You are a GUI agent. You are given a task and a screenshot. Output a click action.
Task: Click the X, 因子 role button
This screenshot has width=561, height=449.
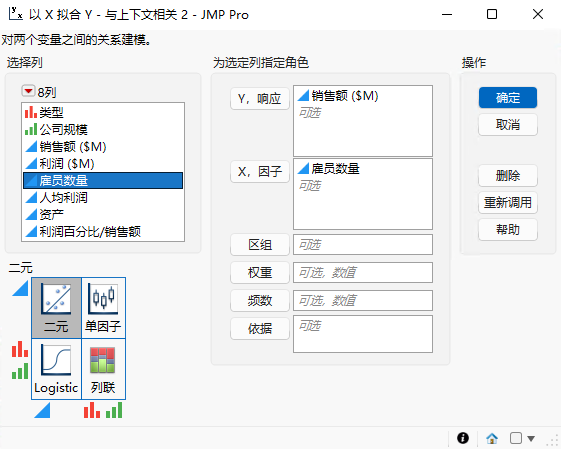(x=260, y=171)
